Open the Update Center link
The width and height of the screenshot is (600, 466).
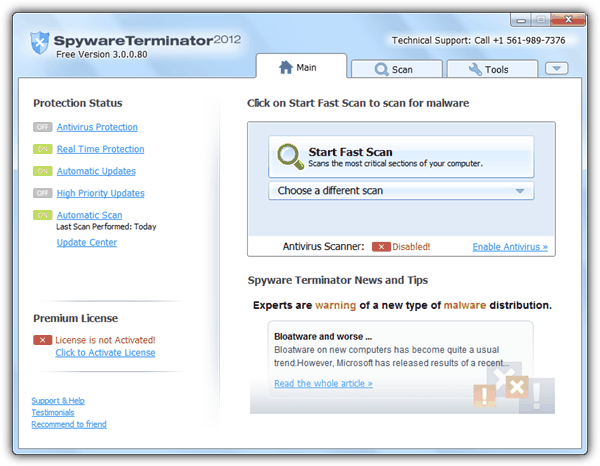(x=87, y=243)
